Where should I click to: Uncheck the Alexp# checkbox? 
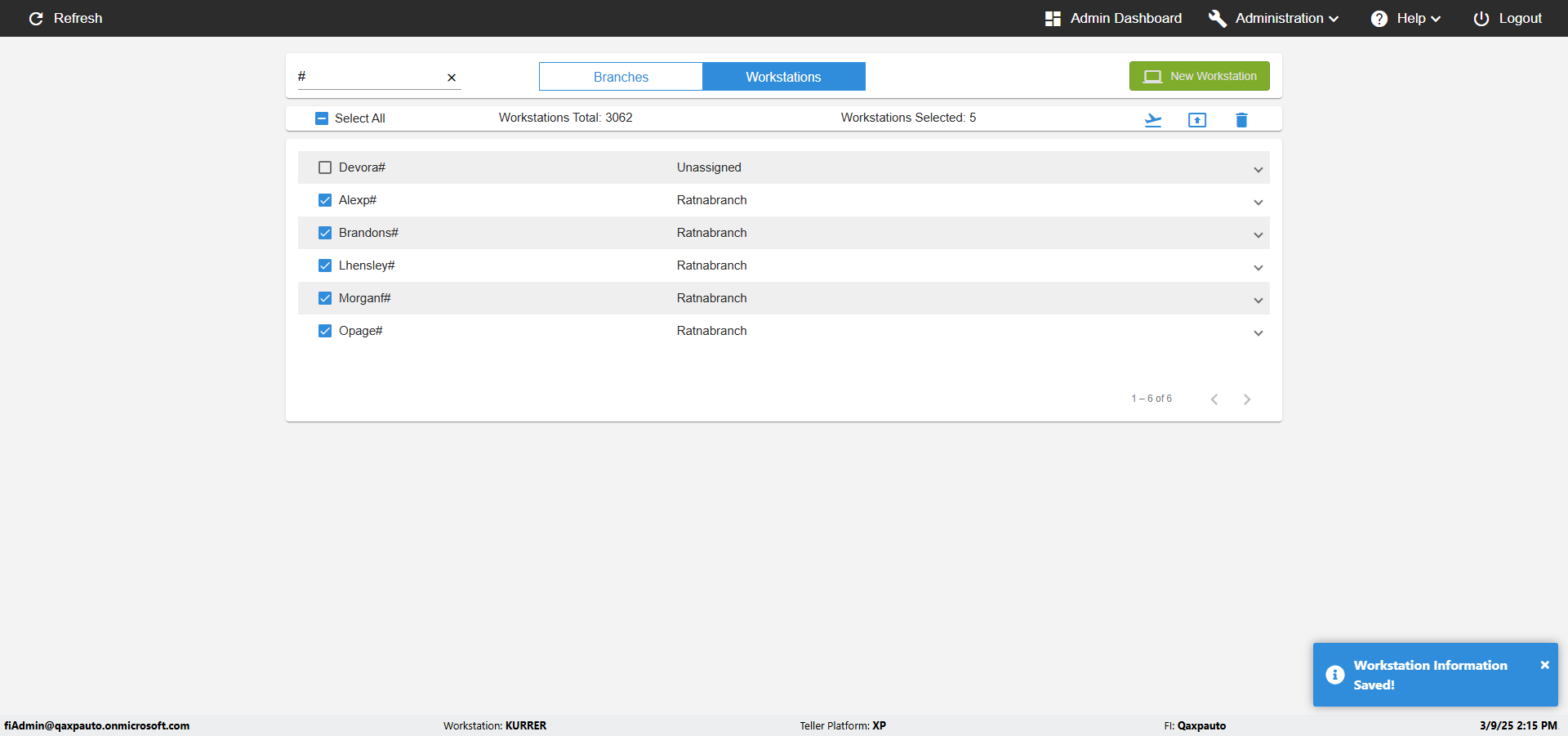tap(325, 200)
